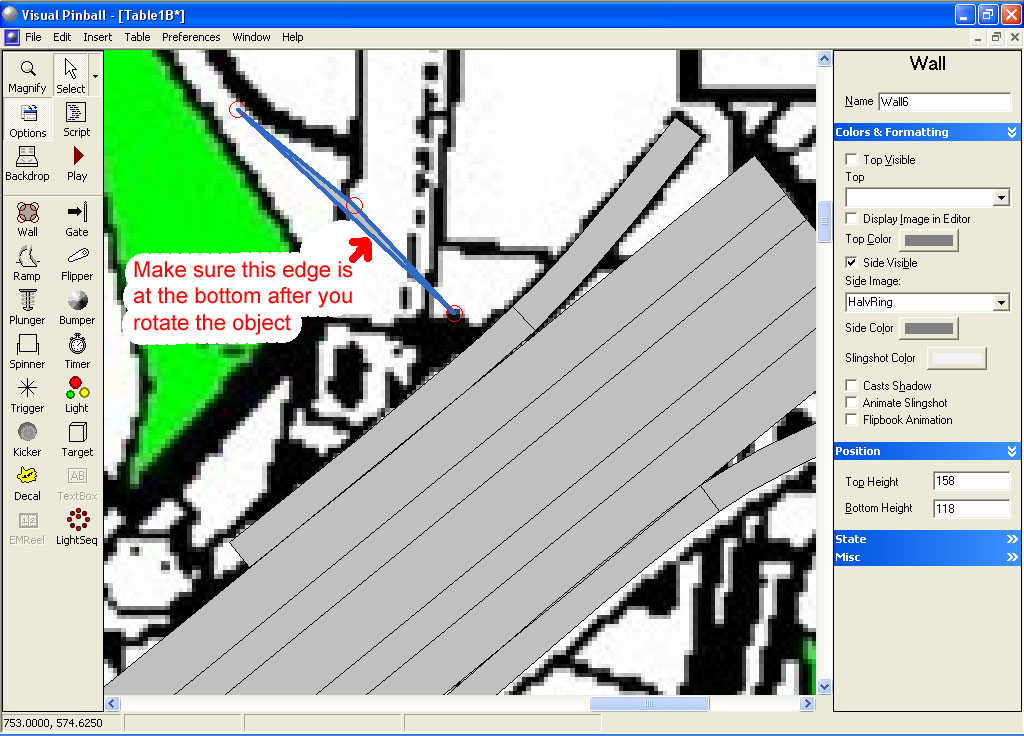Viewport: 1024px width, 736px height.
Task: Click the Slingshot Color swatch
Action: [x=956, y=358]
